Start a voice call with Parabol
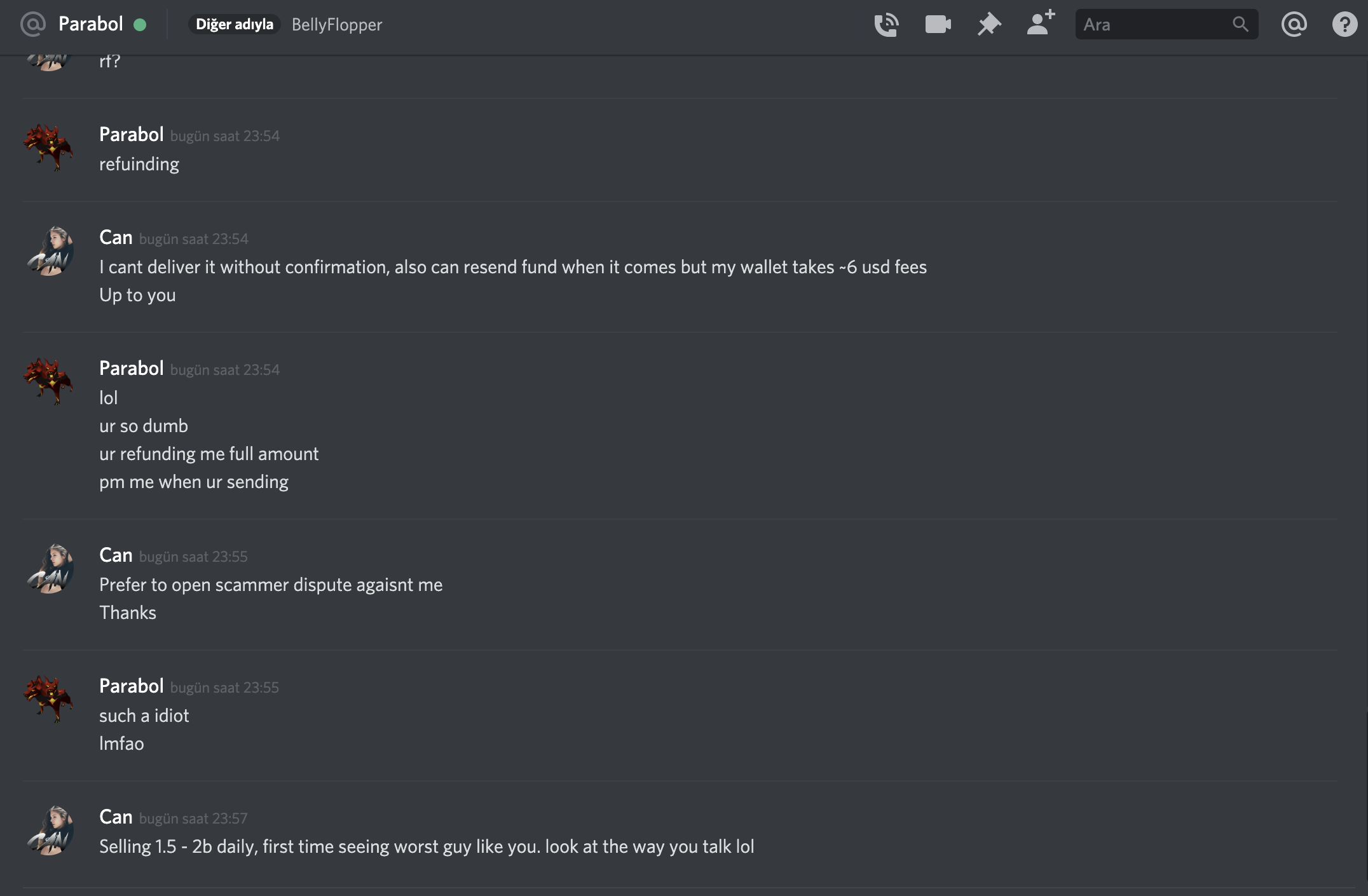The height and width of the screenshot is (896, 1368). [x=886, y=25]
